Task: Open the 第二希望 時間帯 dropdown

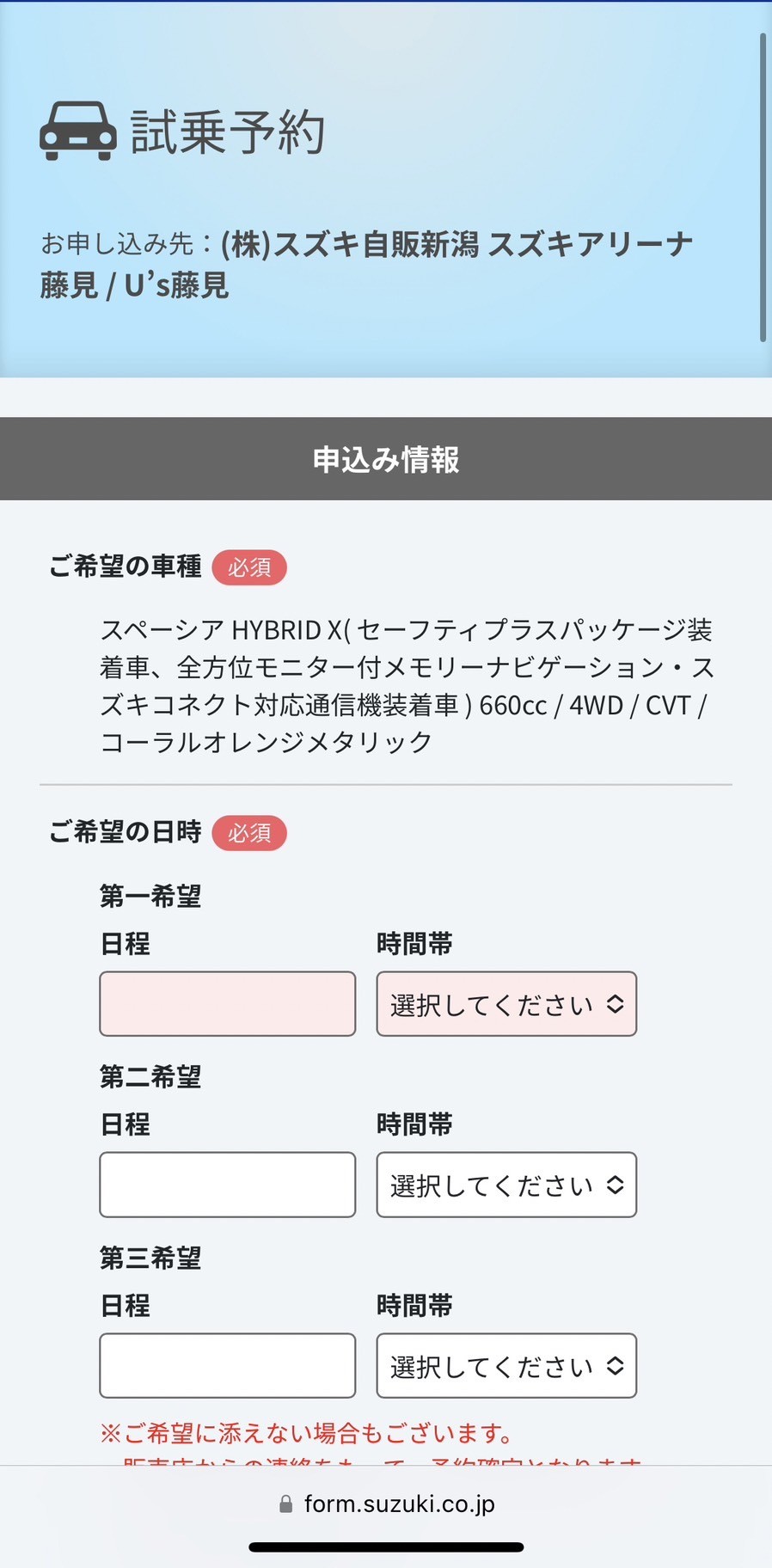Action: pos(506,1185)
